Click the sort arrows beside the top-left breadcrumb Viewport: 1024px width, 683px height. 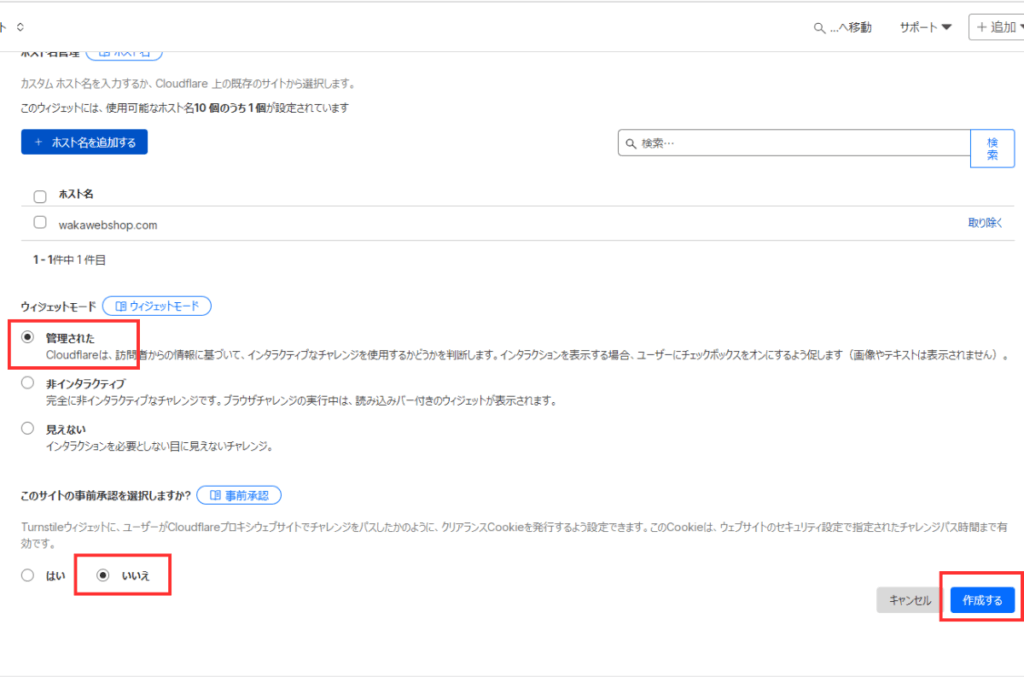click(19, 28)
